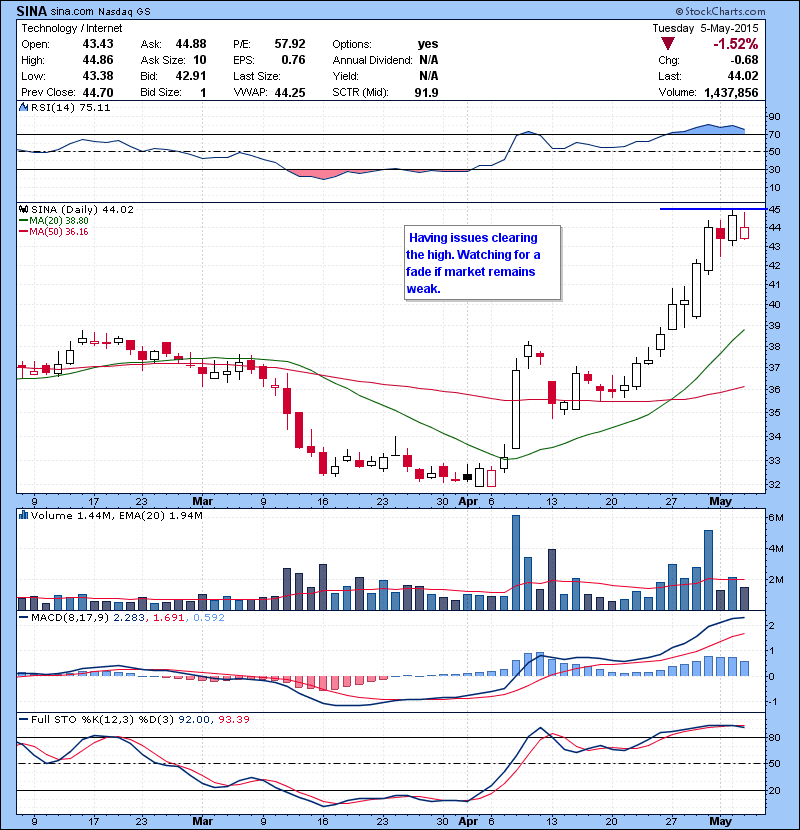Image resolution: width=800 pixels, height=830 pixels.
Task: Click the SINA ticker symbol title
Action: [x=32, y=11]
